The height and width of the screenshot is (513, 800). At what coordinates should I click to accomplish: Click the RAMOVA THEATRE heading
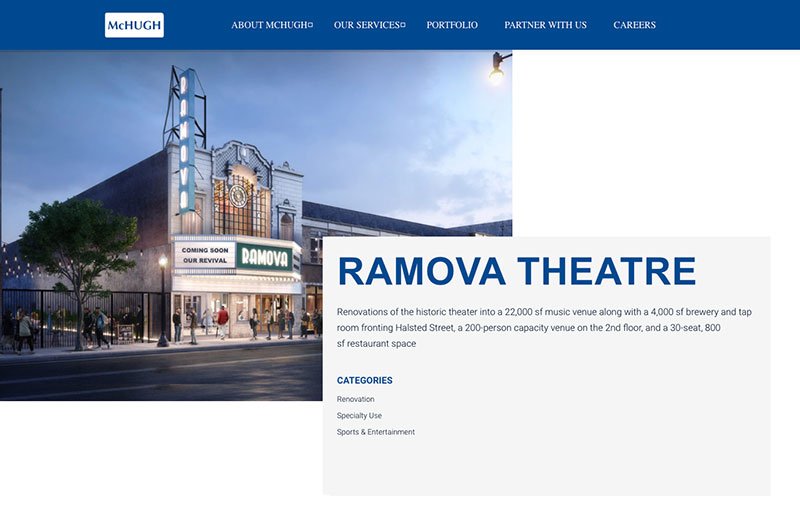[517, 272]
